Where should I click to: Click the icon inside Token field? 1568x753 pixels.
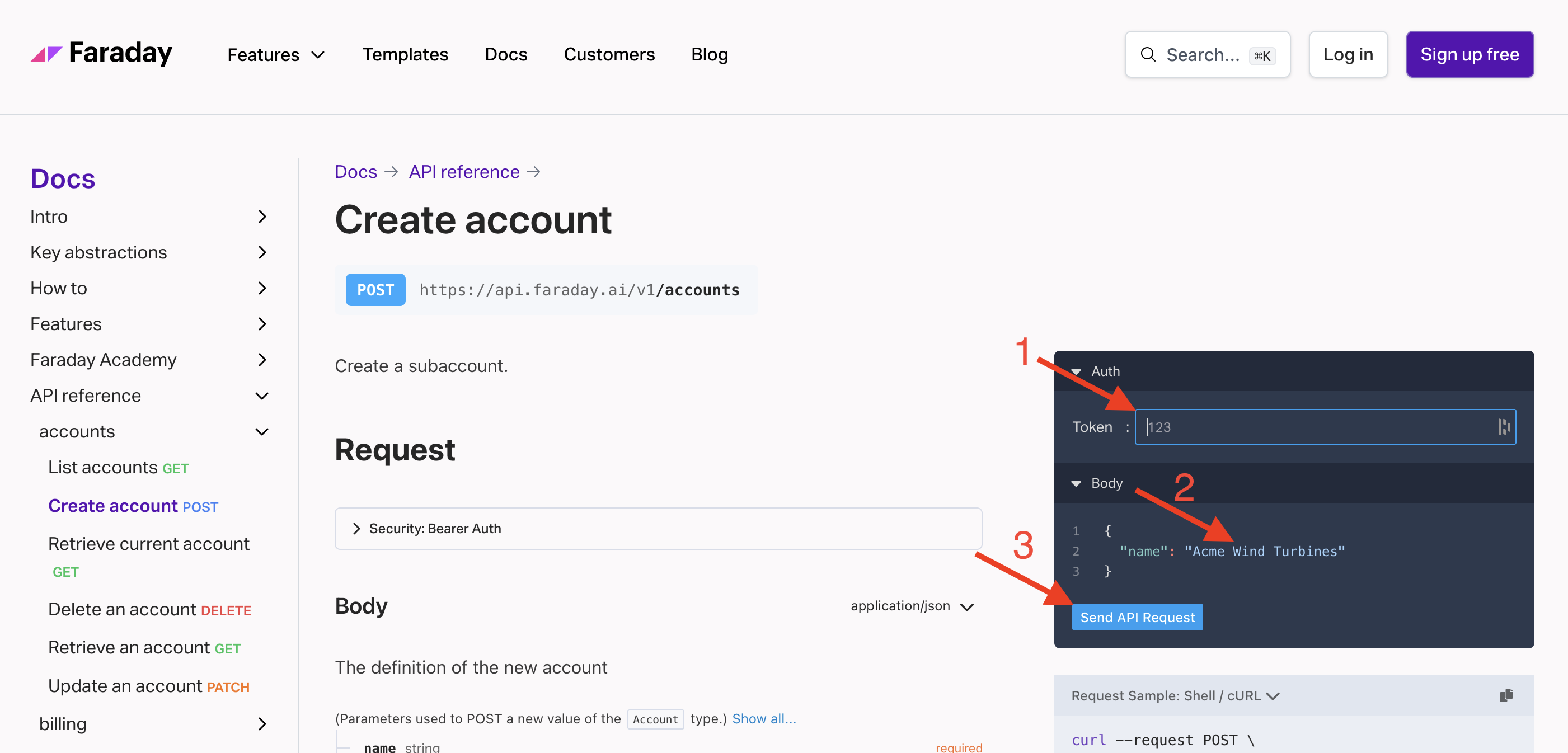point(1504,427)
